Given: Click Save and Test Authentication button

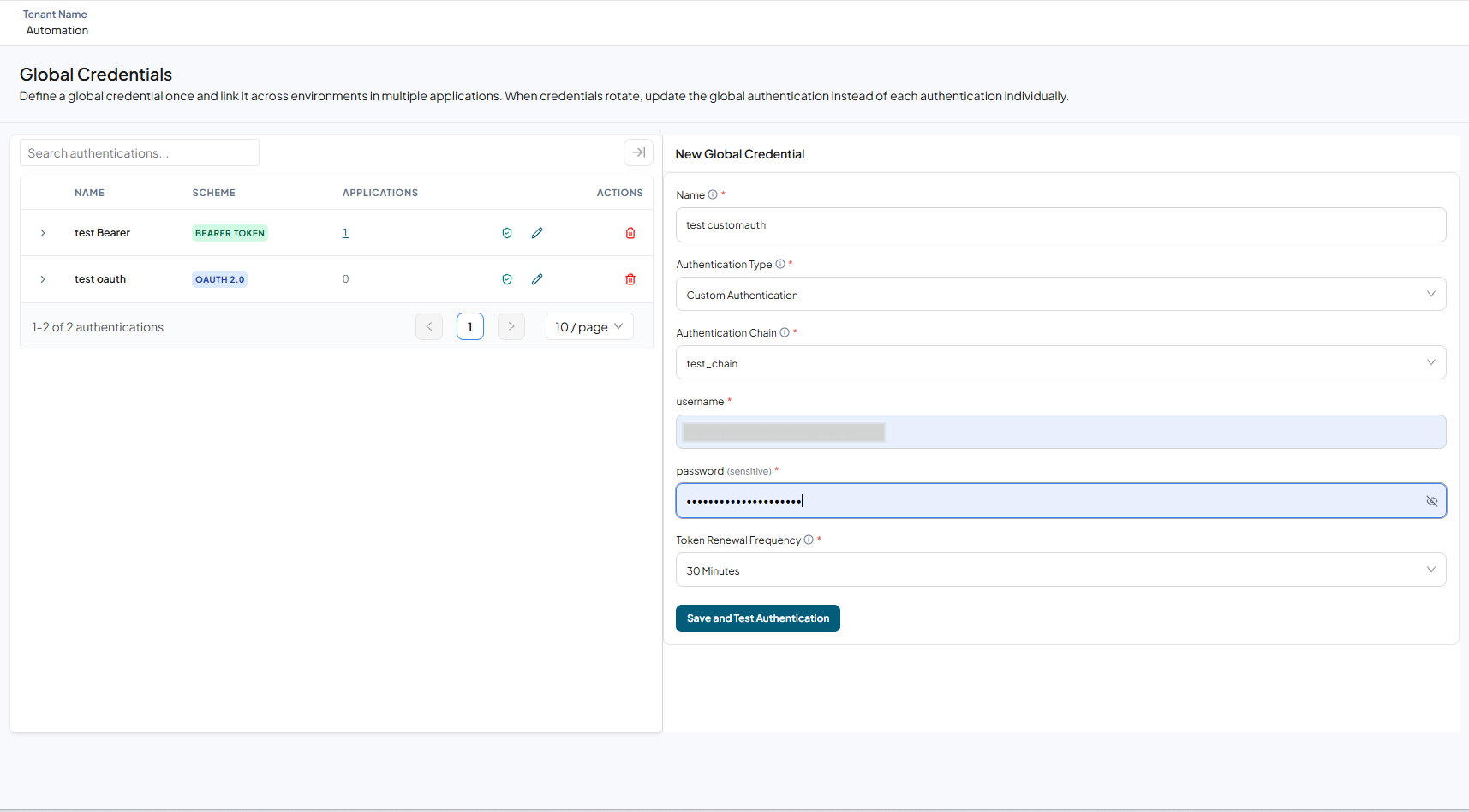Looking at the screenshot, I should point(758,618).
